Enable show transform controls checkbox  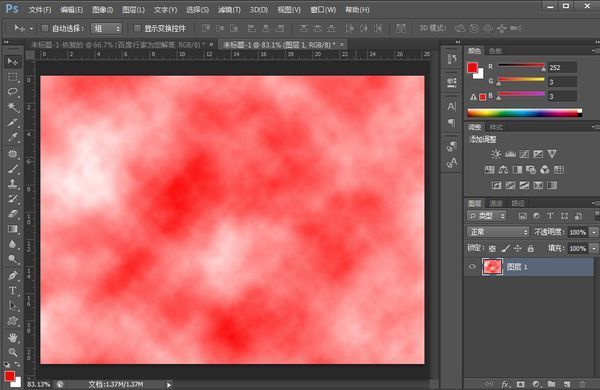click(x=137, y=28)
